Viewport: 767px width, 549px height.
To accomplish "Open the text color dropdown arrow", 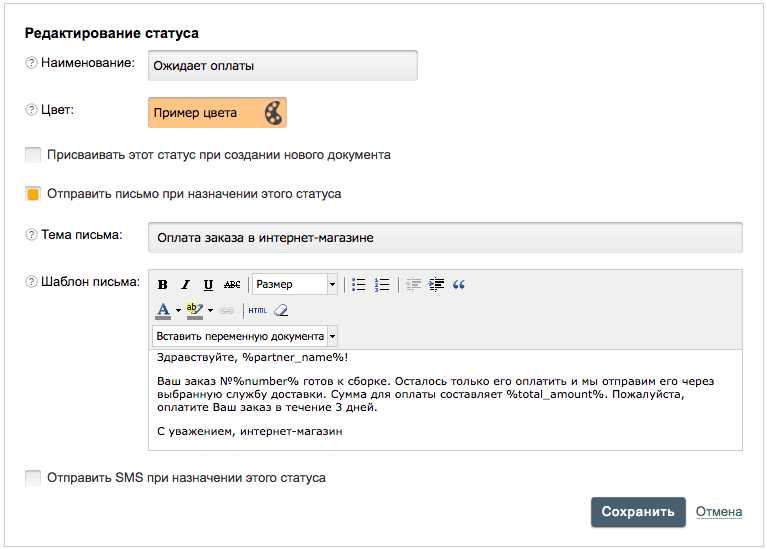I will [178, 310].
